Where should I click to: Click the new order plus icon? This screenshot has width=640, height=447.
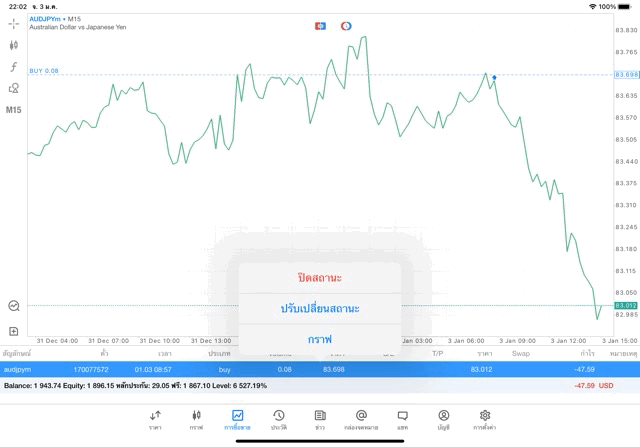14,330
